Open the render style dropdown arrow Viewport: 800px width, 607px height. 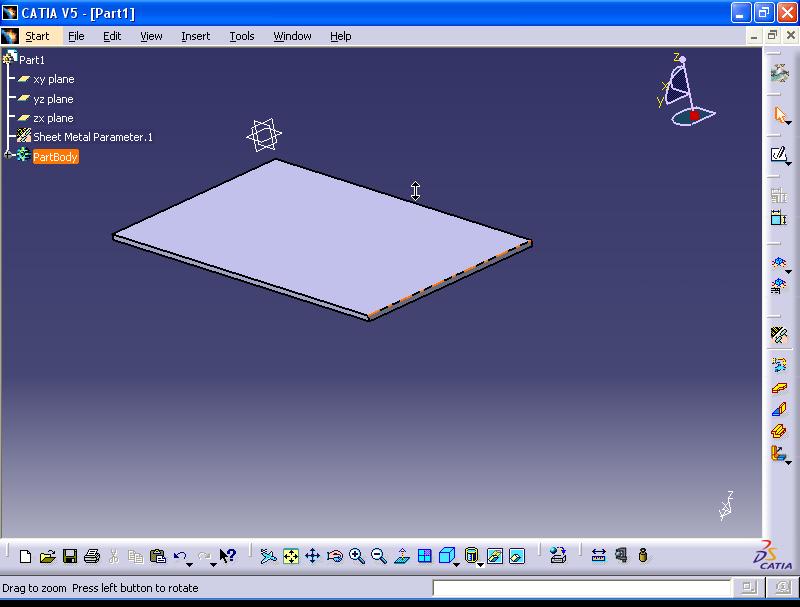(480, 565)
